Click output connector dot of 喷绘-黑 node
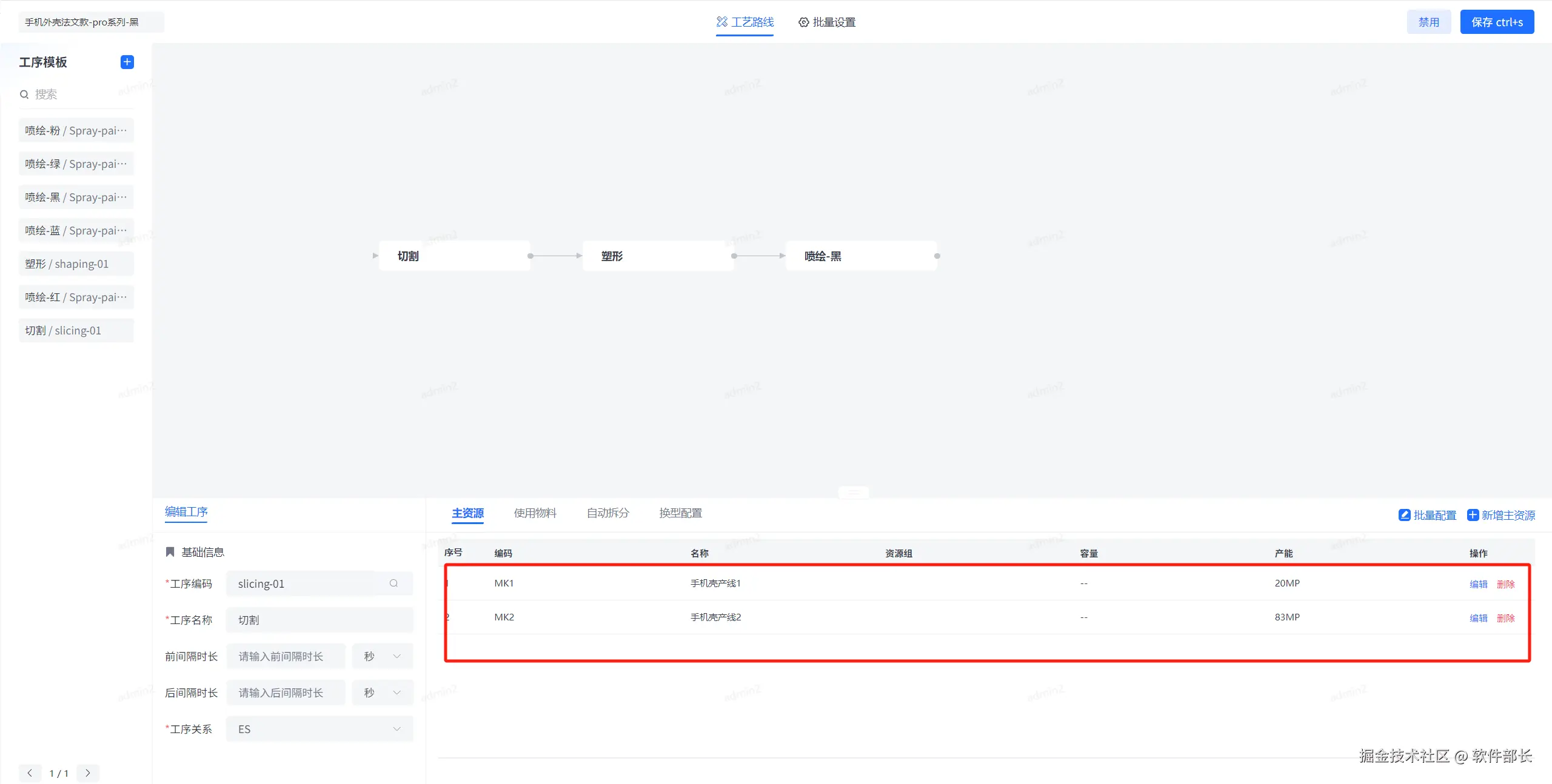Image resolution: width=1552 pixels, height=784 pixels. pyautogui.click(x=937, y=256)
